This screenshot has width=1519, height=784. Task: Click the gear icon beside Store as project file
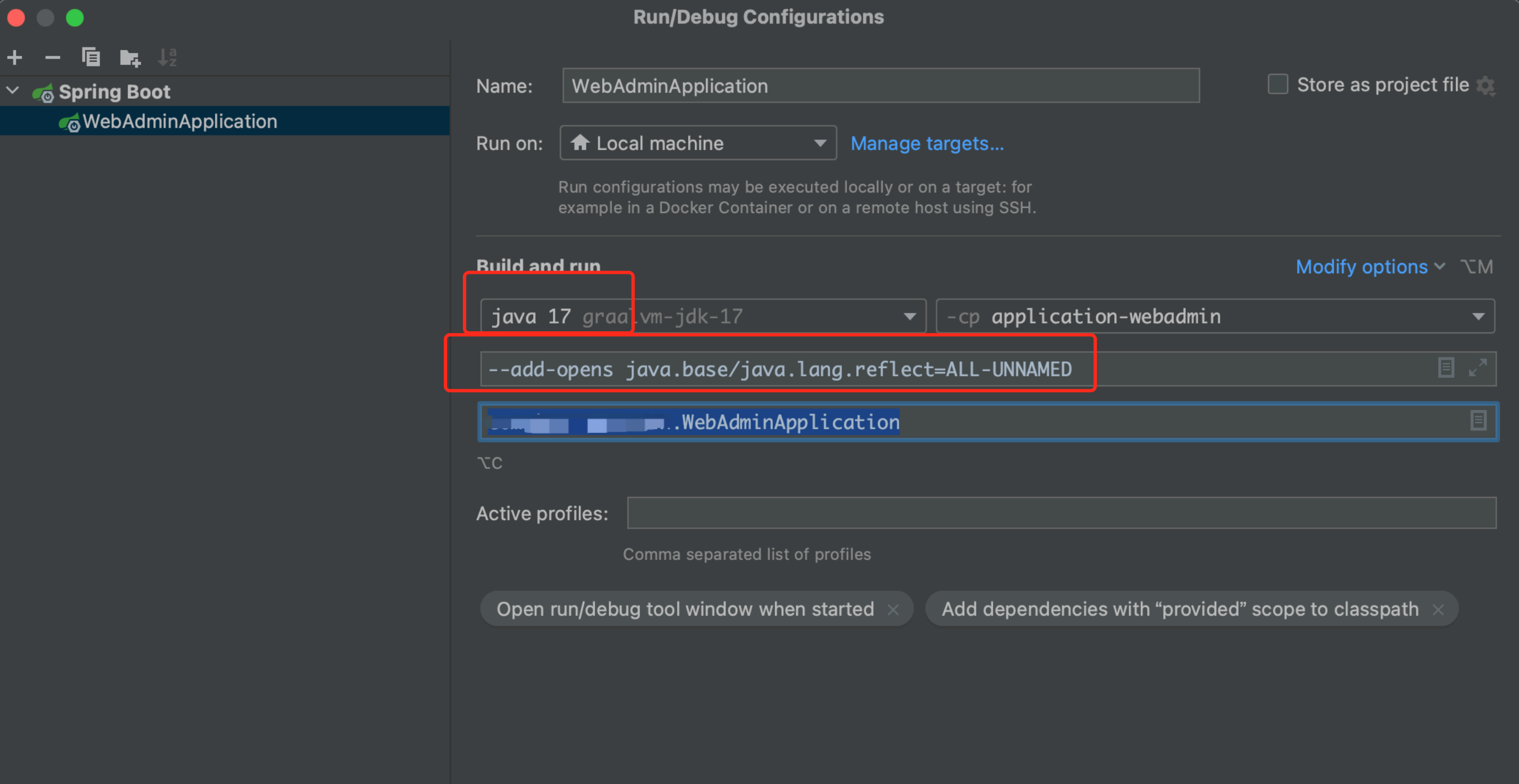[1486, 86]
